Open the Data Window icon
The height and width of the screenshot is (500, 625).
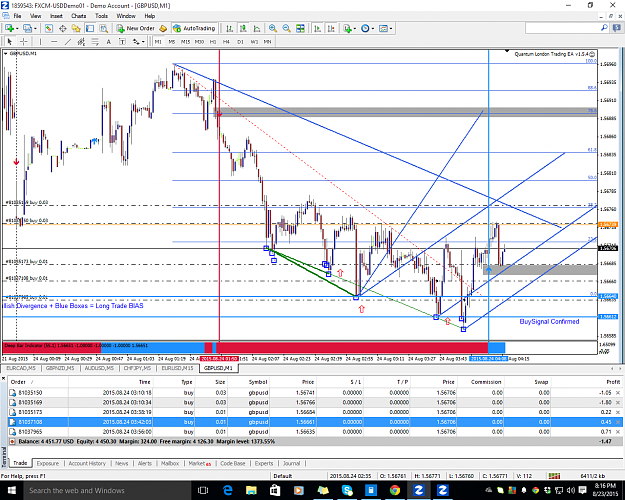[x=63, y=28]
